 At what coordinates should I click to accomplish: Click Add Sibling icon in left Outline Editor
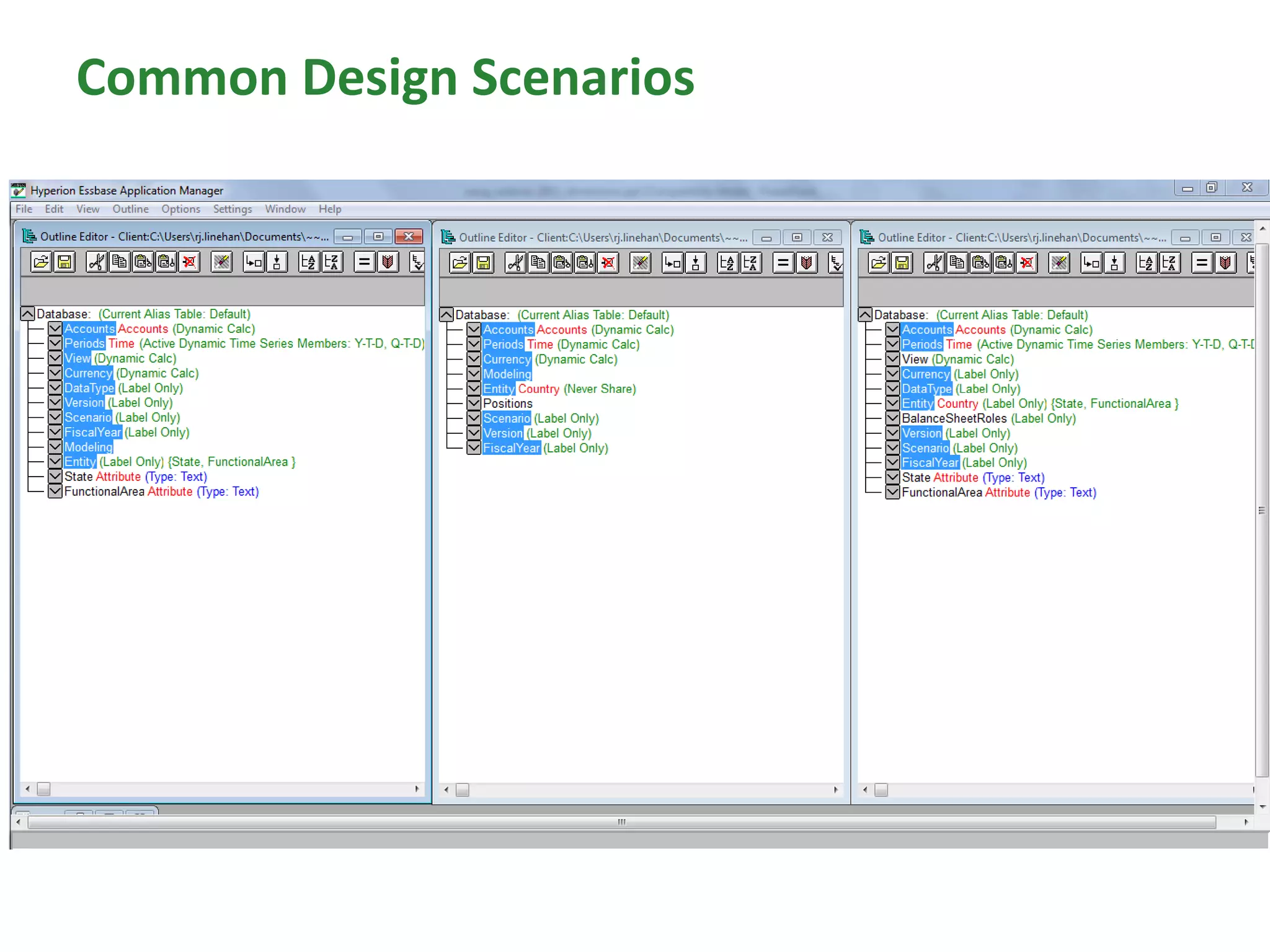click(x=277, y=262)
